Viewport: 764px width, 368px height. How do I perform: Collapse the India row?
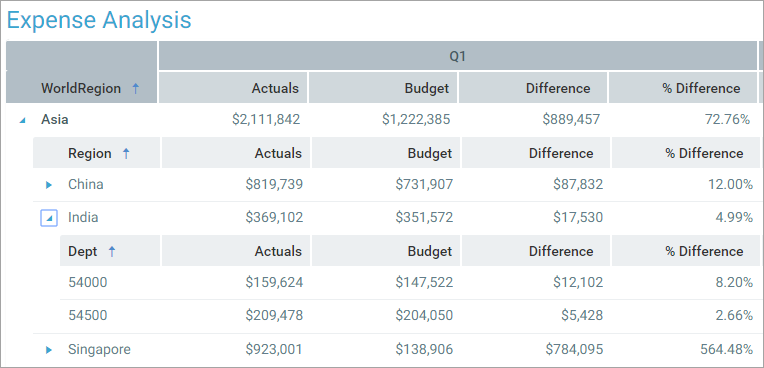coord(49,218)
